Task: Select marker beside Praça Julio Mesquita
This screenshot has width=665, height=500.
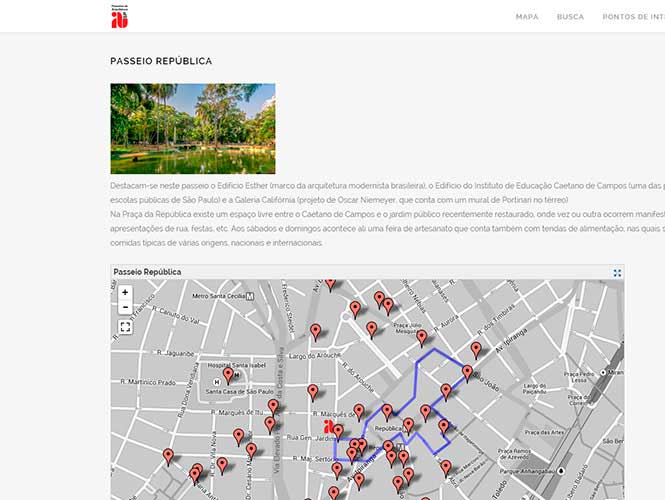Action: [x=422, y=338]
